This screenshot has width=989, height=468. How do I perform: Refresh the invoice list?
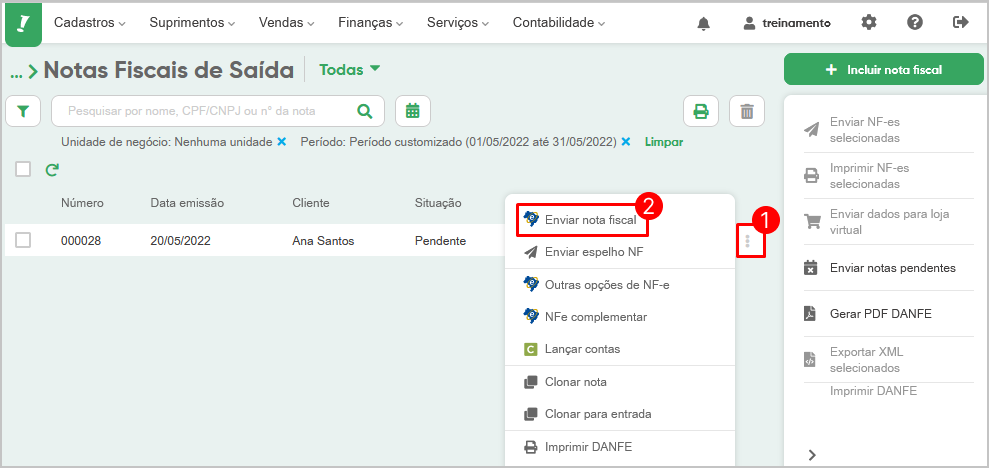[52, 170]
